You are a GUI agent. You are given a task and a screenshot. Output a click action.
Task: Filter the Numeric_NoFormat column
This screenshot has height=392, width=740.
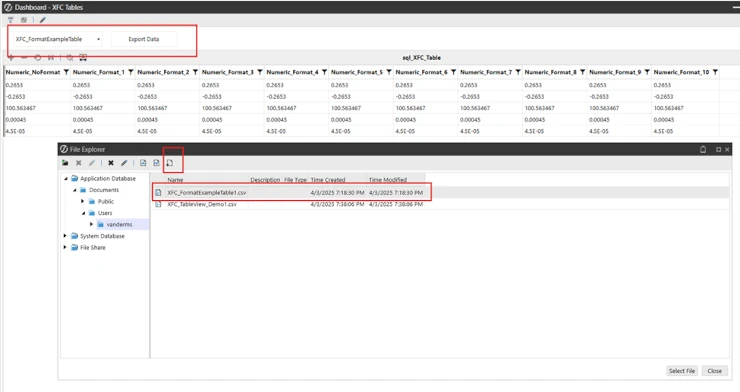(66, 72)
